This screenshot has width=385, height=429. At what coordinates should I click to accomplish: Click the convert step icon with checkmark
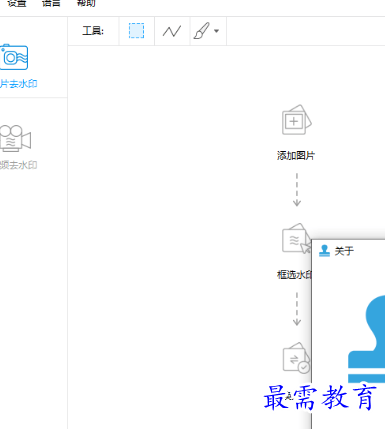296,357
